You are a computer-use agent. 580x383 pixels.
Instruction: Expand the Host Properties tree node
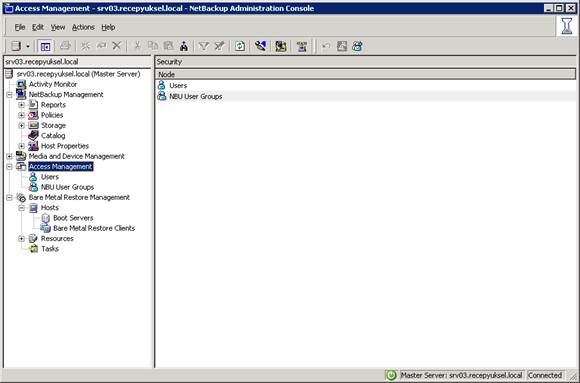(x=21, y=146)
